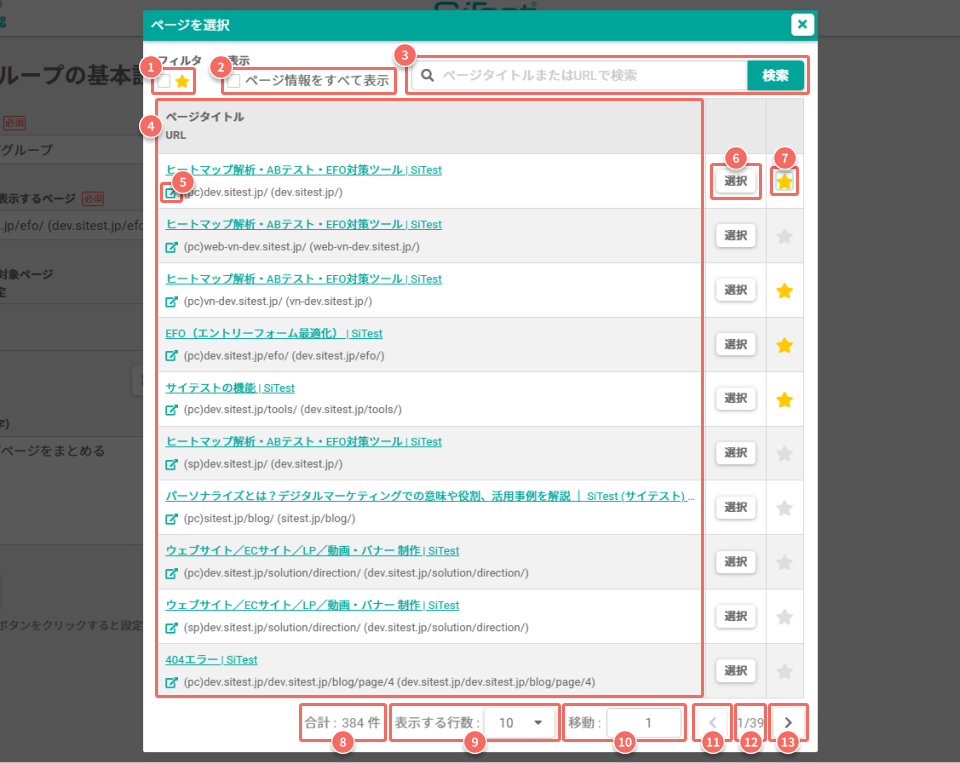Click the 移動 page number input
The height and width of the screenshot is (763, 960).
tap(644, 723)
